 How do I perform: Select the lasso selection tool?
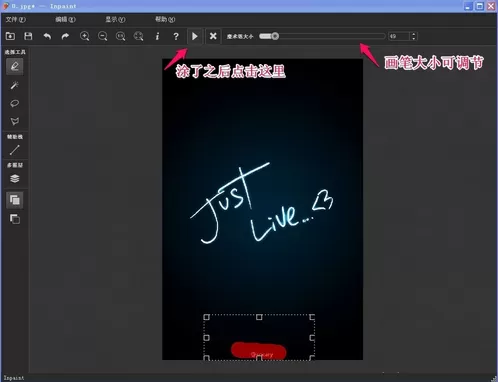pyautogui.click(x=15, y=103)
